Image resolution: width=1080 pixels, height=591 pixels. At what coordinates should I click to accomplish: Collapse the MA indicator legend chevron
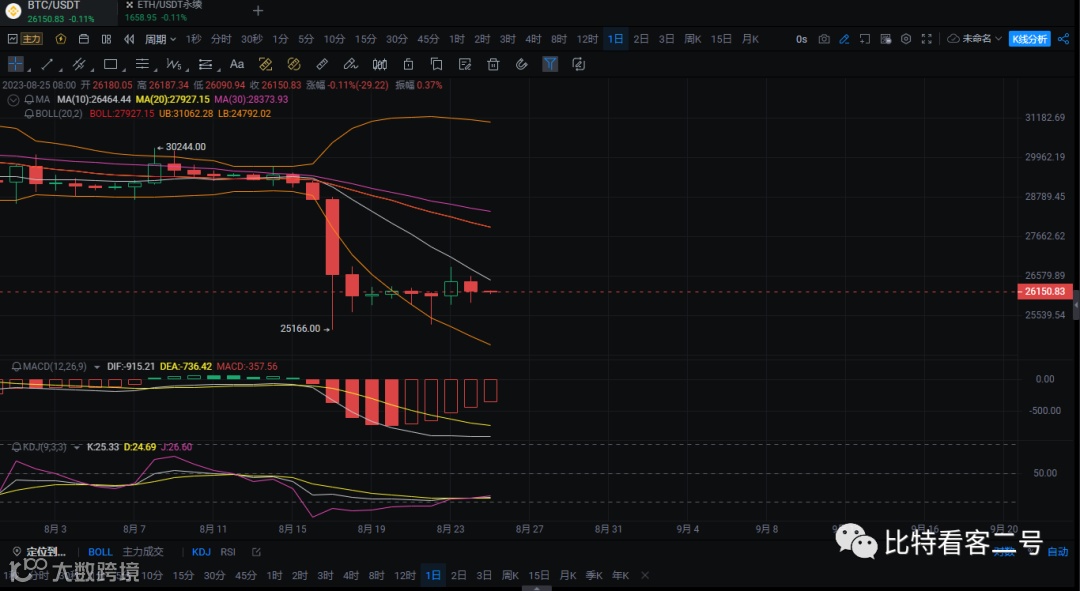(12, 100)
